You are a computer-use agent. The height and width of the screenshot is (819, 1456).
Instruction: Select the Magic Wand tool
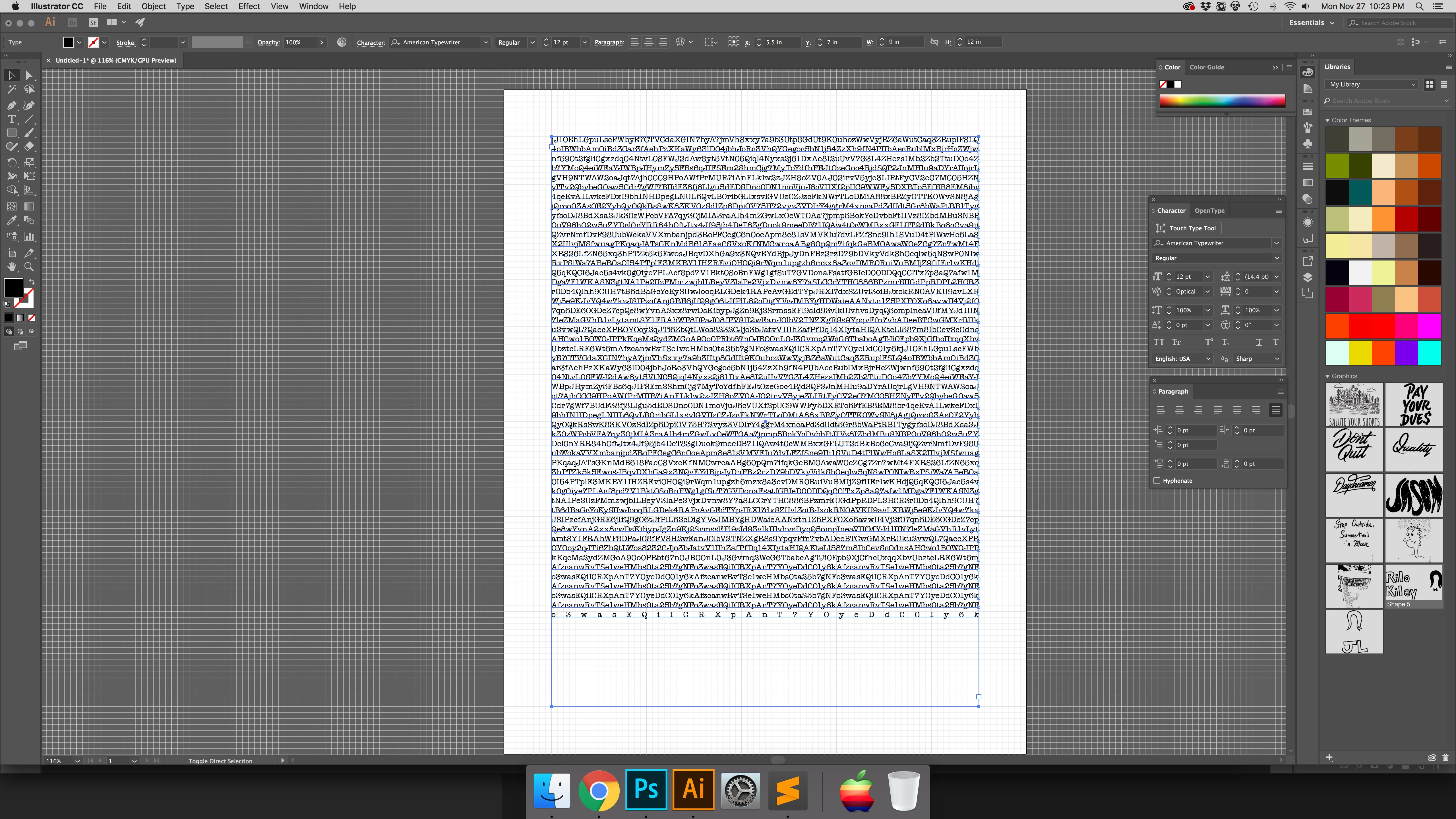[x=11, y=89]
